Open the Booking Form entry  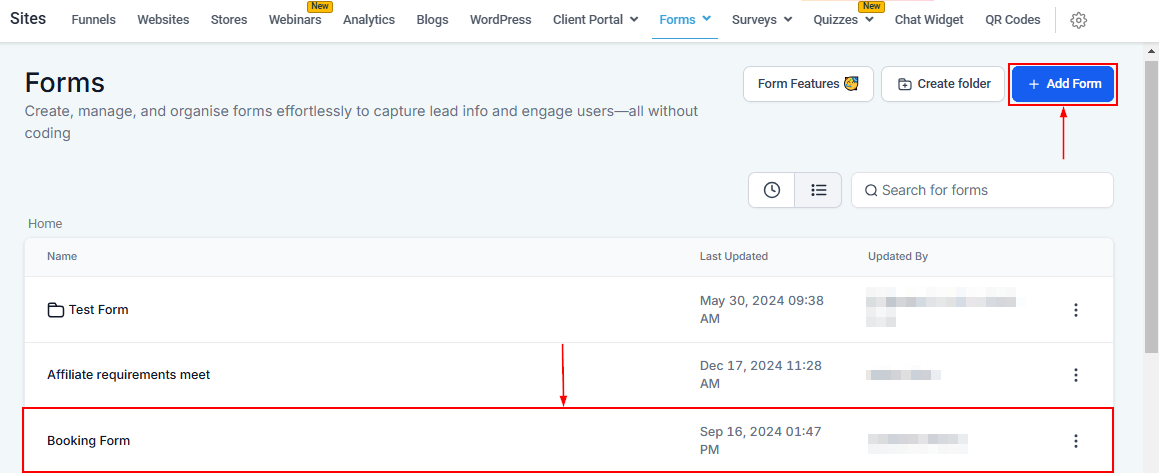pyautogui.click(x=89, y=441)
